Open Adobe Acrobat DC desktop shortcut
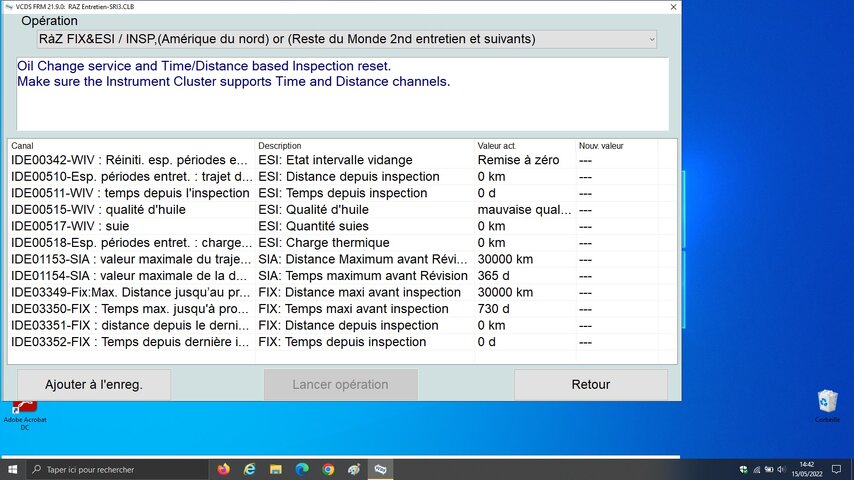The width and height of the screenshot is (854, 480). [25, 415]
